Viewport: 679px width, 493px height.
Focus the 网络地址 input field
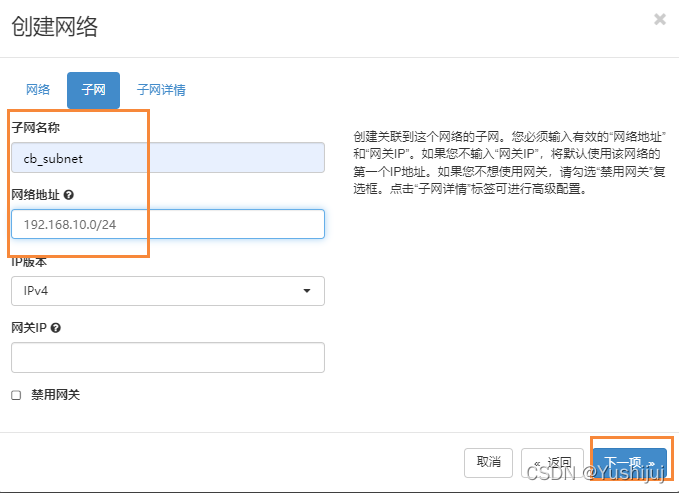(168, 224)
